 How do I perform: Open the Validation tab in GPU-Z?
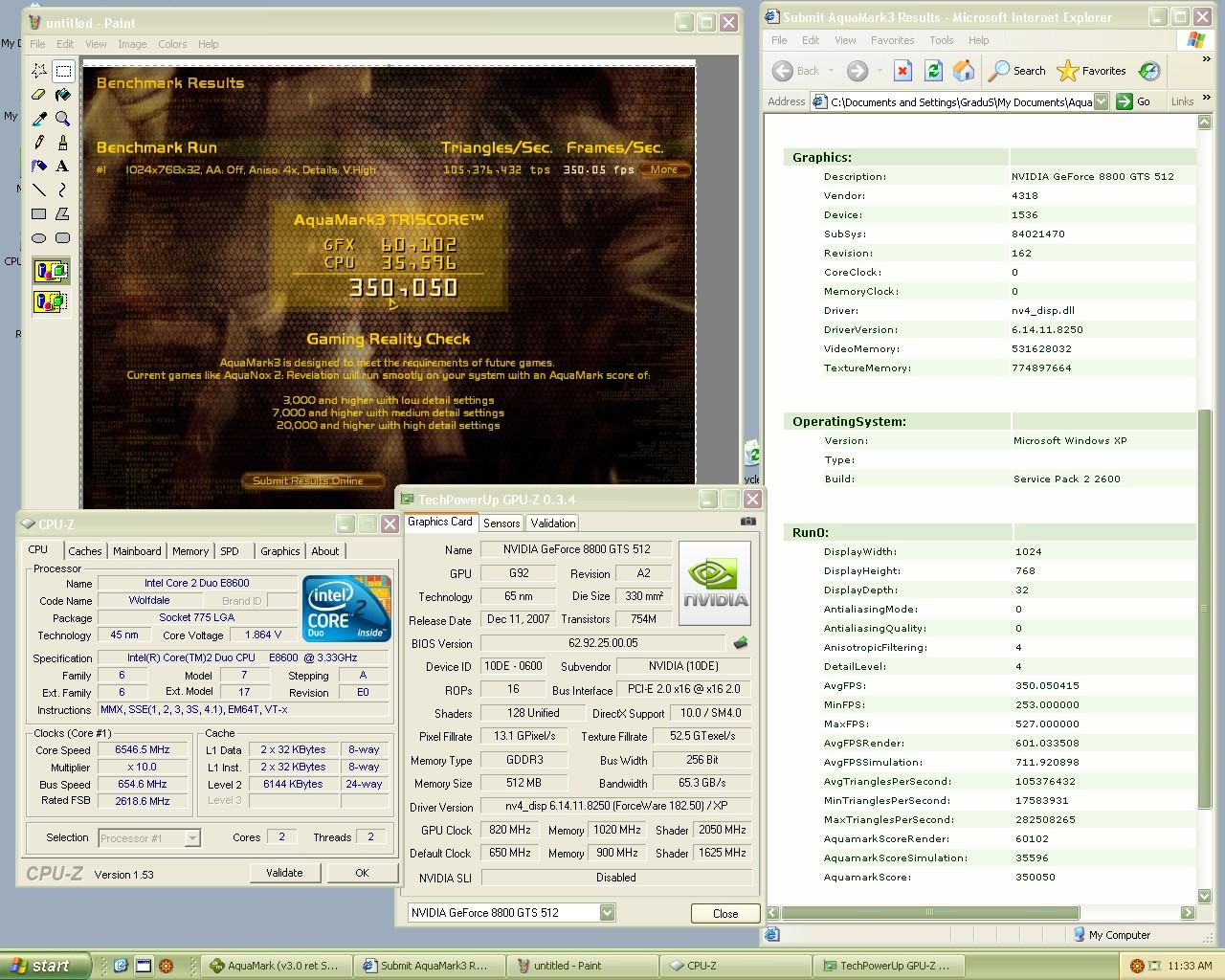[x=553, y=523]
